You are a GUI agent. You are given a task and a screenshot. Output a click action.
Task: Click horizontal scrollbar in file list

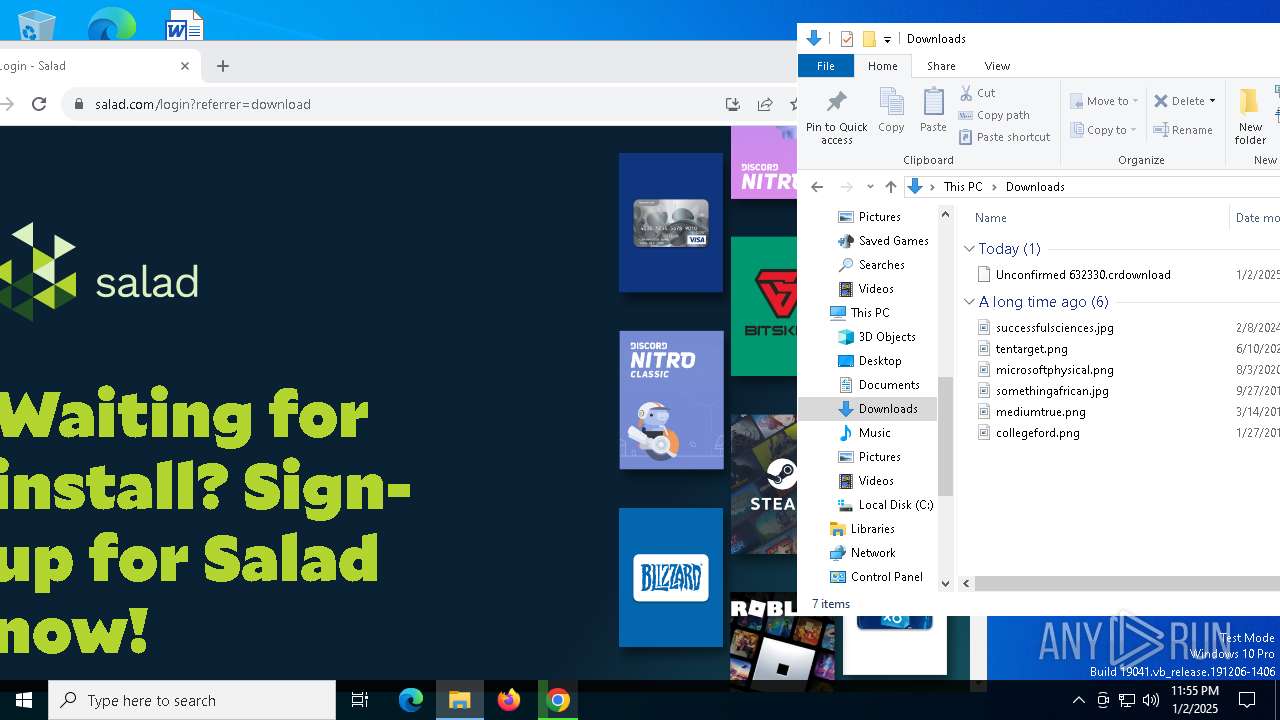1127,583
